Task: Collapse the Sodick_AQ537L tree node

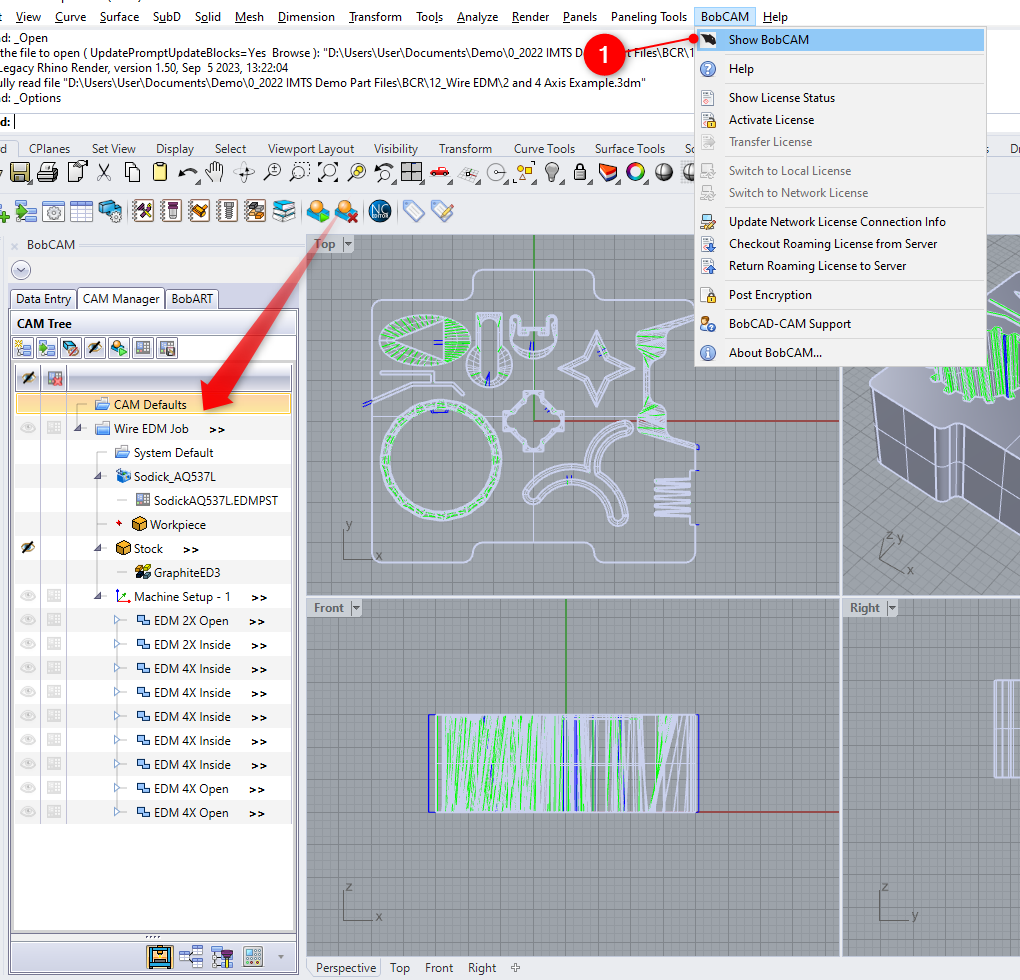Action: point(98,476)
